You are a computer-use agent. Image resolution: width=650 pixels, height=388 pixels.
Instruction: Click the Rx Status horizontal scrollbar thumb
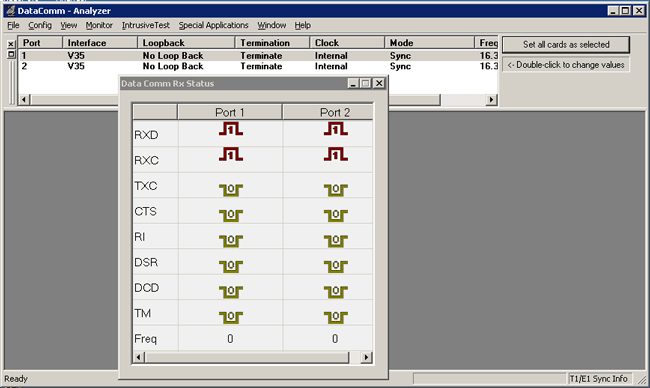tap(247, 357)
